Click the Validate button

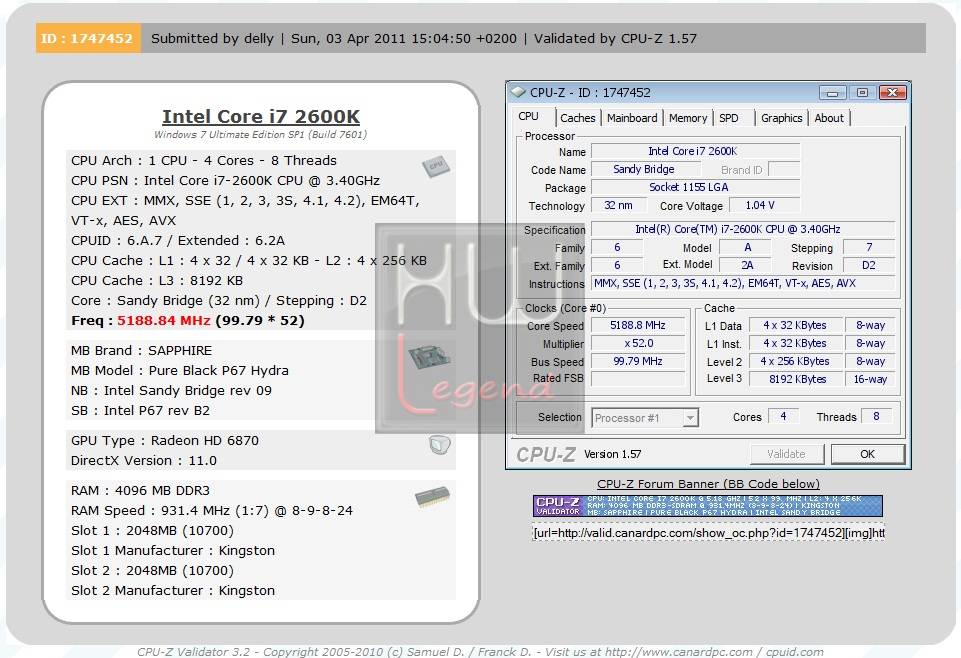(x=786, y=454)
